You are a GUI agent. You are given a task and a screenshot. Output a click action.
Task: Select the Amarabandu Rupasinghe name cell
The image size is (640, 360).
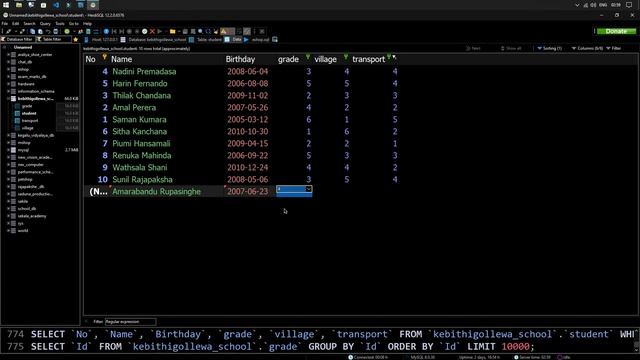pyautogui.click(x=156, y=191)
